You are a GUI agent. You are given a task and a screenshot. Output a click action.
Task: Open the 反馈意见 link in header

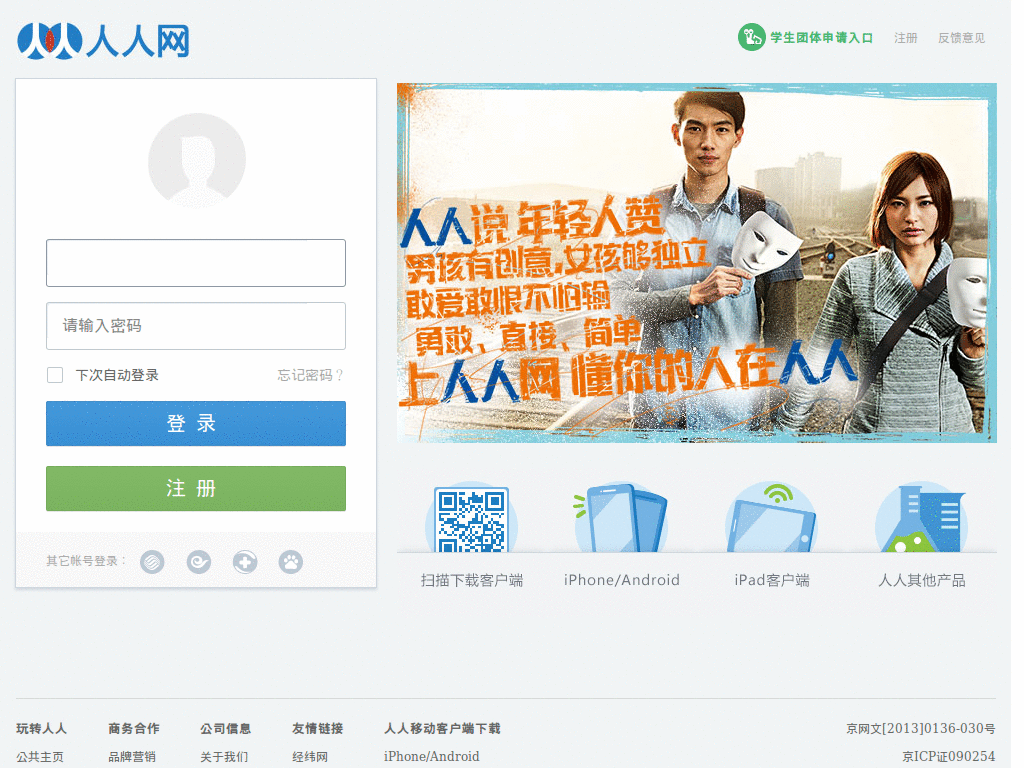click(x=961, y=38)
